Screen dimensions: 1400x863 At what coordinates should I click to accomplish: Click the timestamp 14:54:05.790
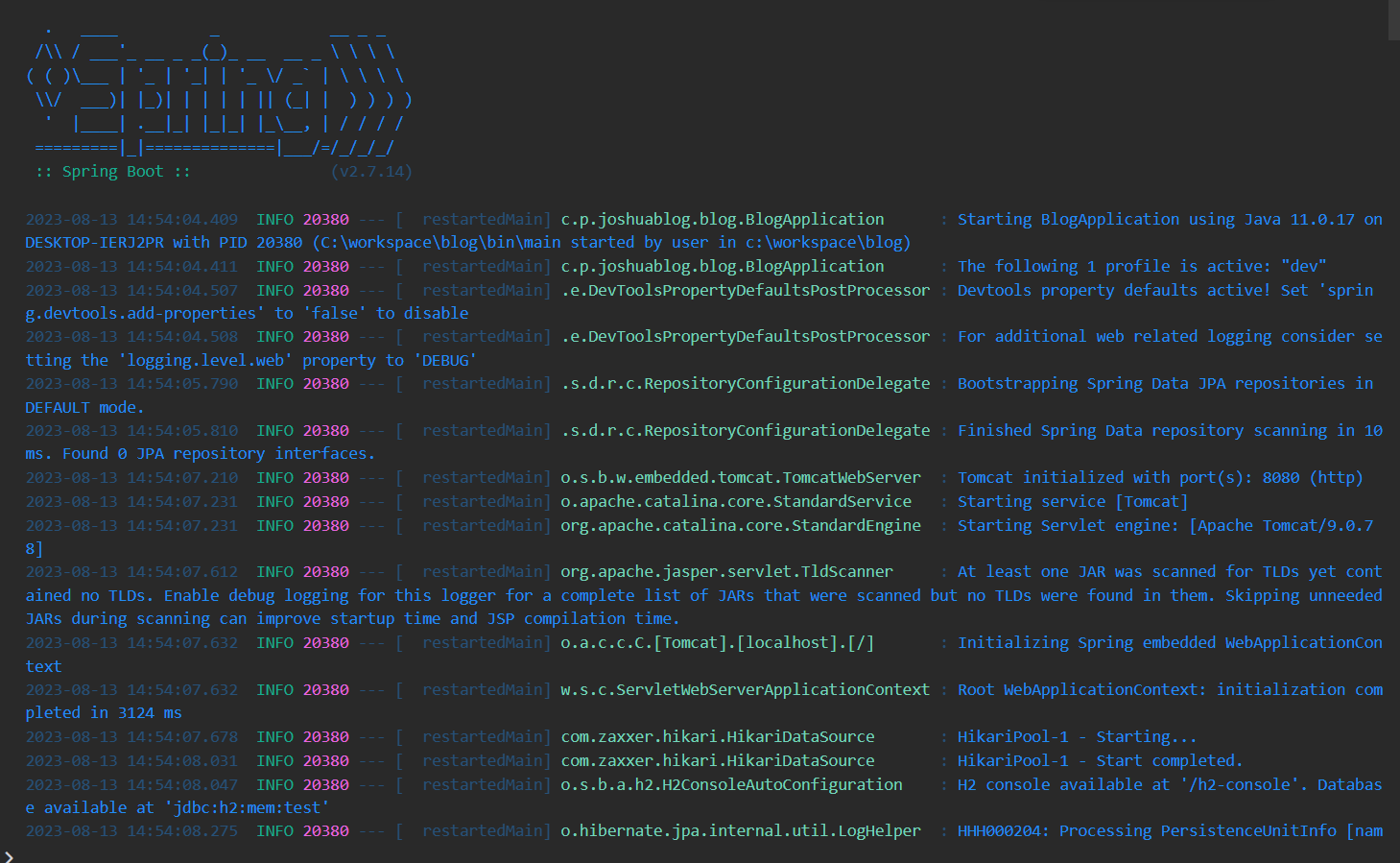(x=182, y=384)
